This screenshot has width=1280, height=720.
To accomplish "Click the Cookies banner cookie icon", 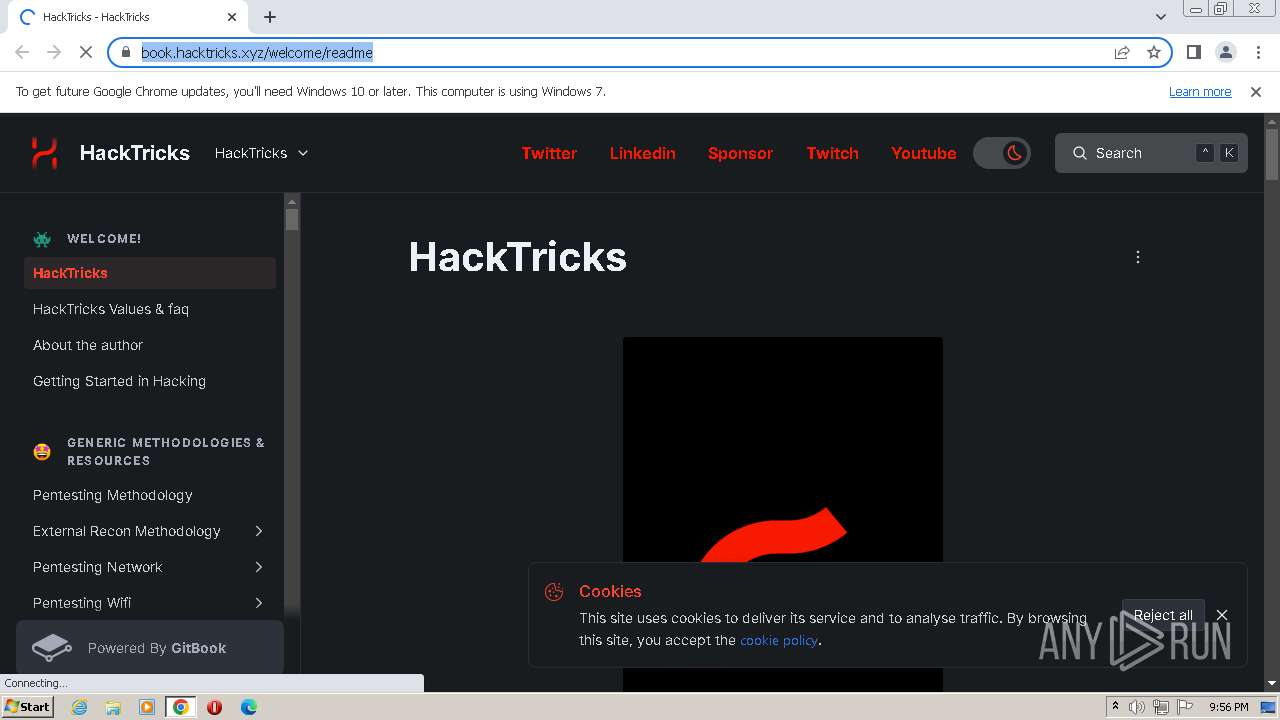I will point(554,592).
